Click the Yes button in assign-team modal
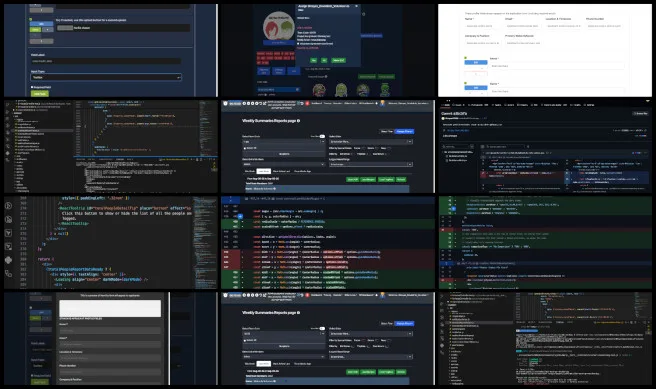 314,60
